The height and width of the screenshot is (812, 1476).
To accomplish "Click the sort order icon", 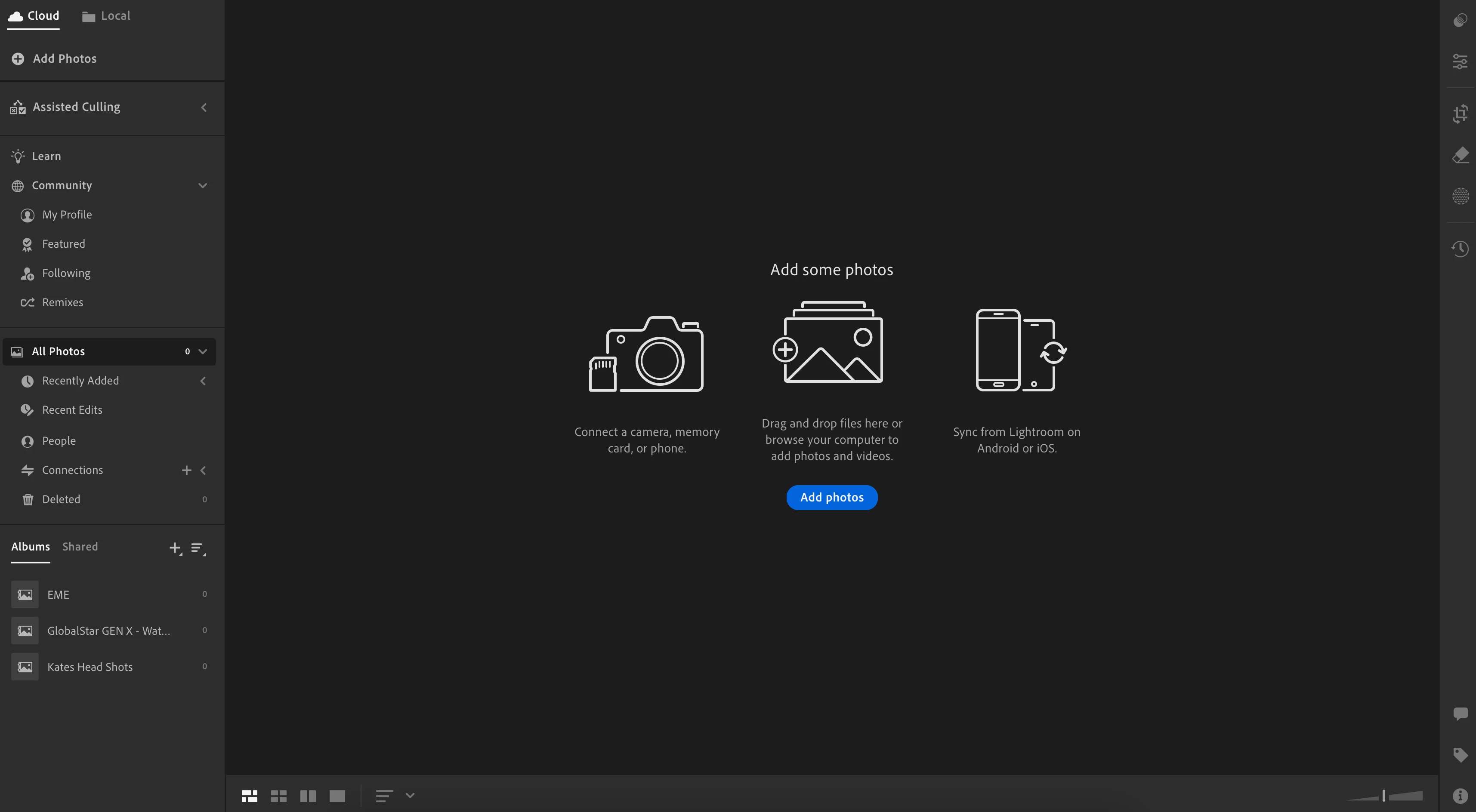I will point(384,796).
